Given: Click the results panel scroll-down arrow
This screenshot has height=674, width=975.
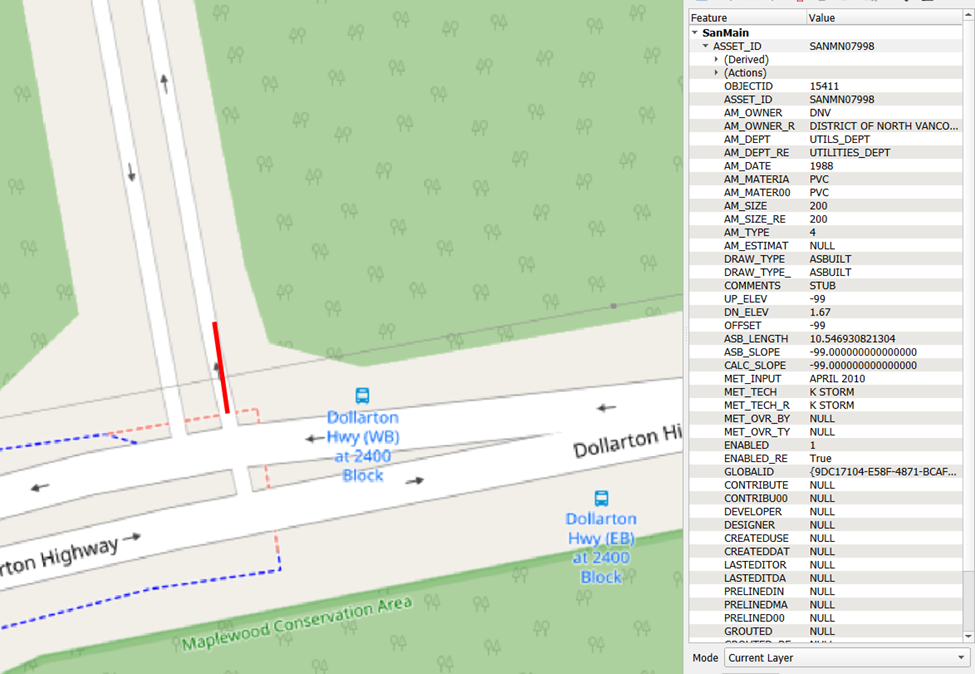Looking at the screenshot, I should pos(968,636).
